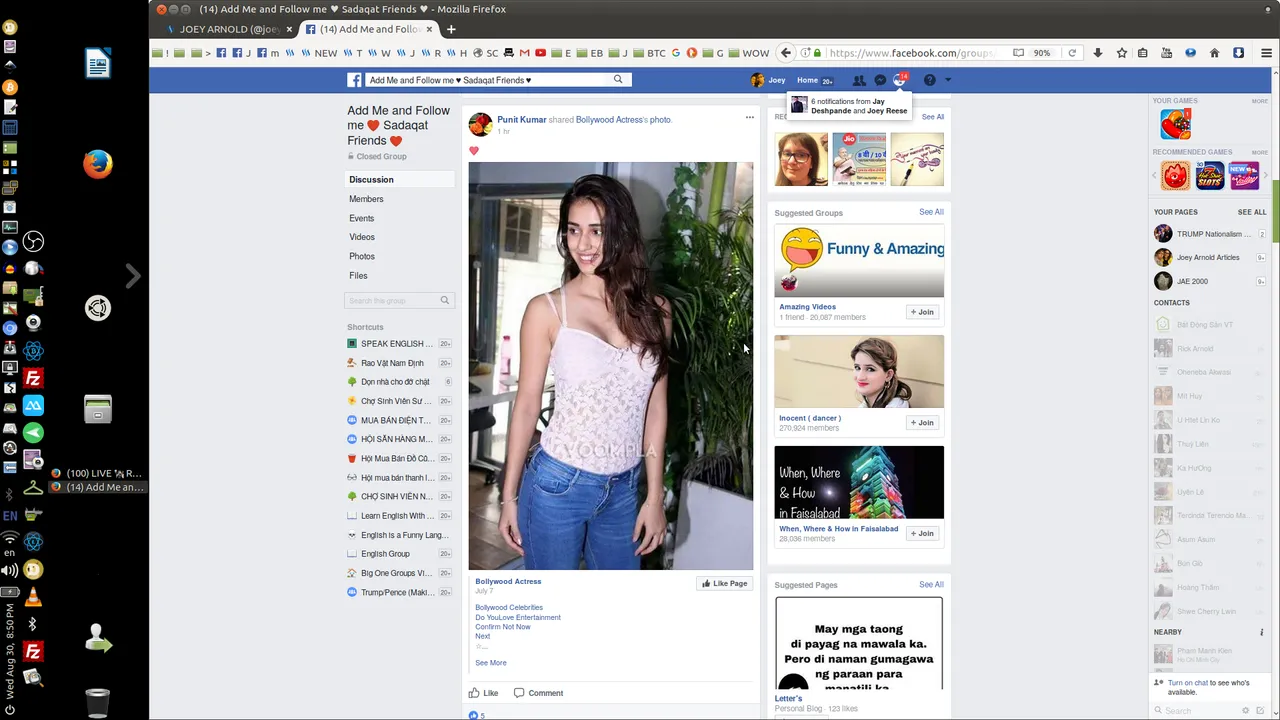Open Firefox home icon in toolbar

click(1214, 53)
